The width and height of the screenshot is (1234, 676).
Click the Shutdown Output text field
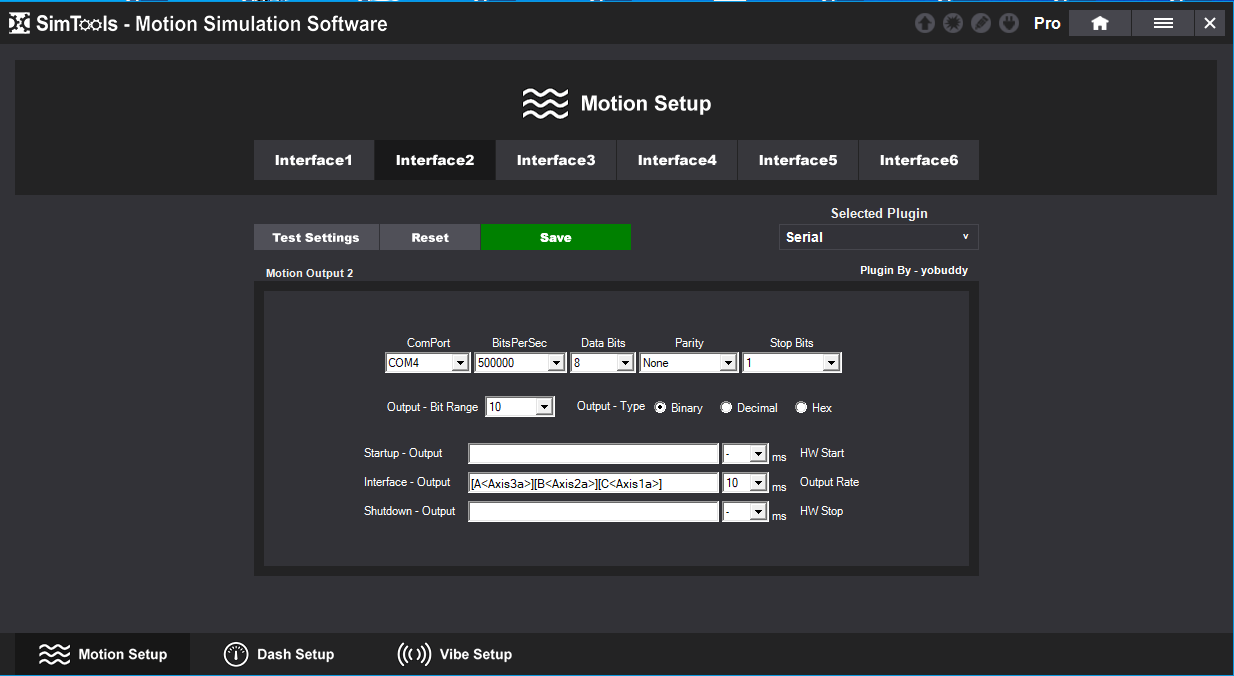pyautogui.click(x=594, y=512)
